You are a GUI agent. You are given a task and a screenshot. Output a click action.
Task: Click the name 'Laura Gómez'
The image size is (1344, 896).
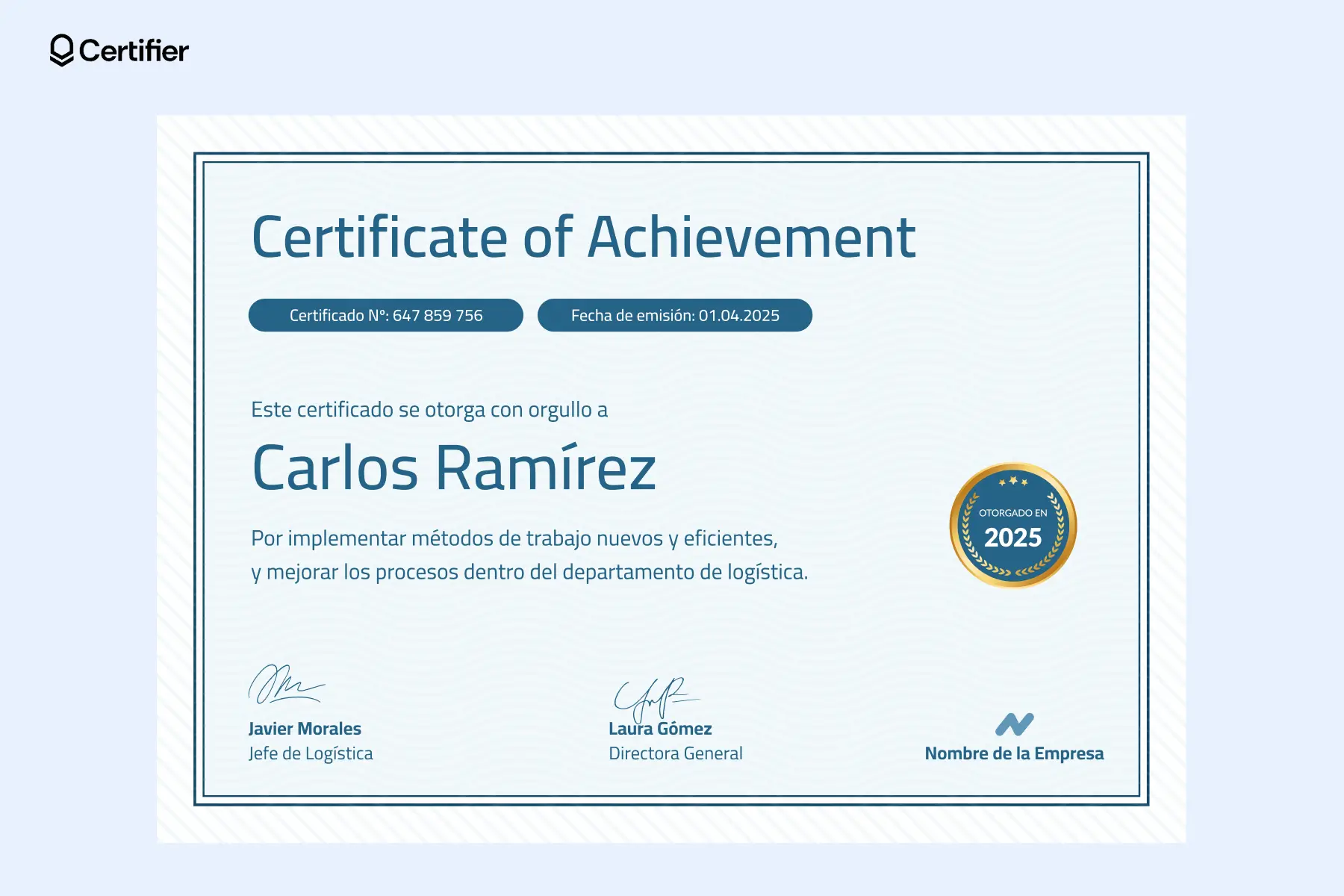(x=660, y=729)
